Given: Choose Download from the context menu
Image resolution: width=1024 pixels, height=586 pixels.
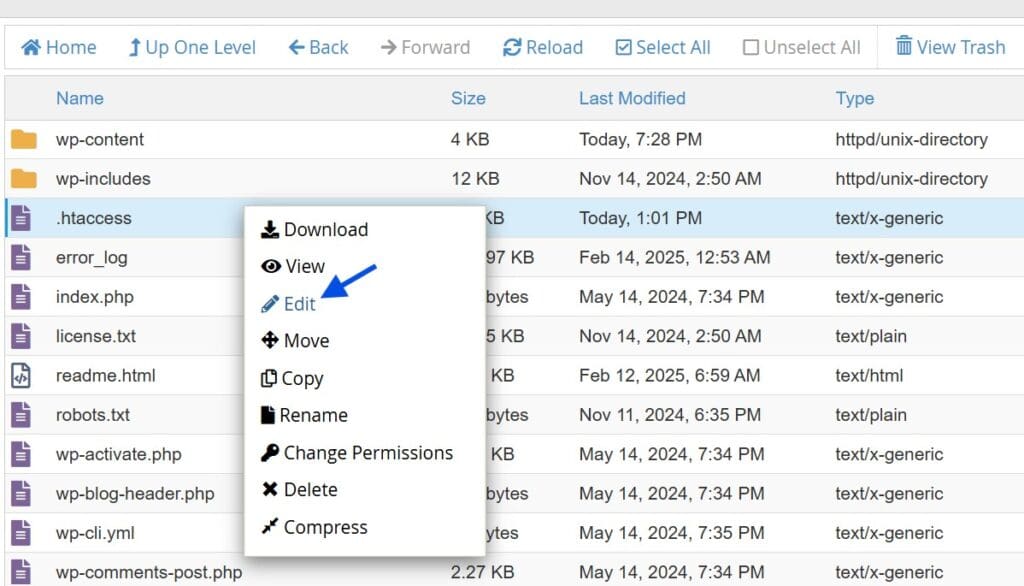Looking at the screenshot, I should point(315,229).
